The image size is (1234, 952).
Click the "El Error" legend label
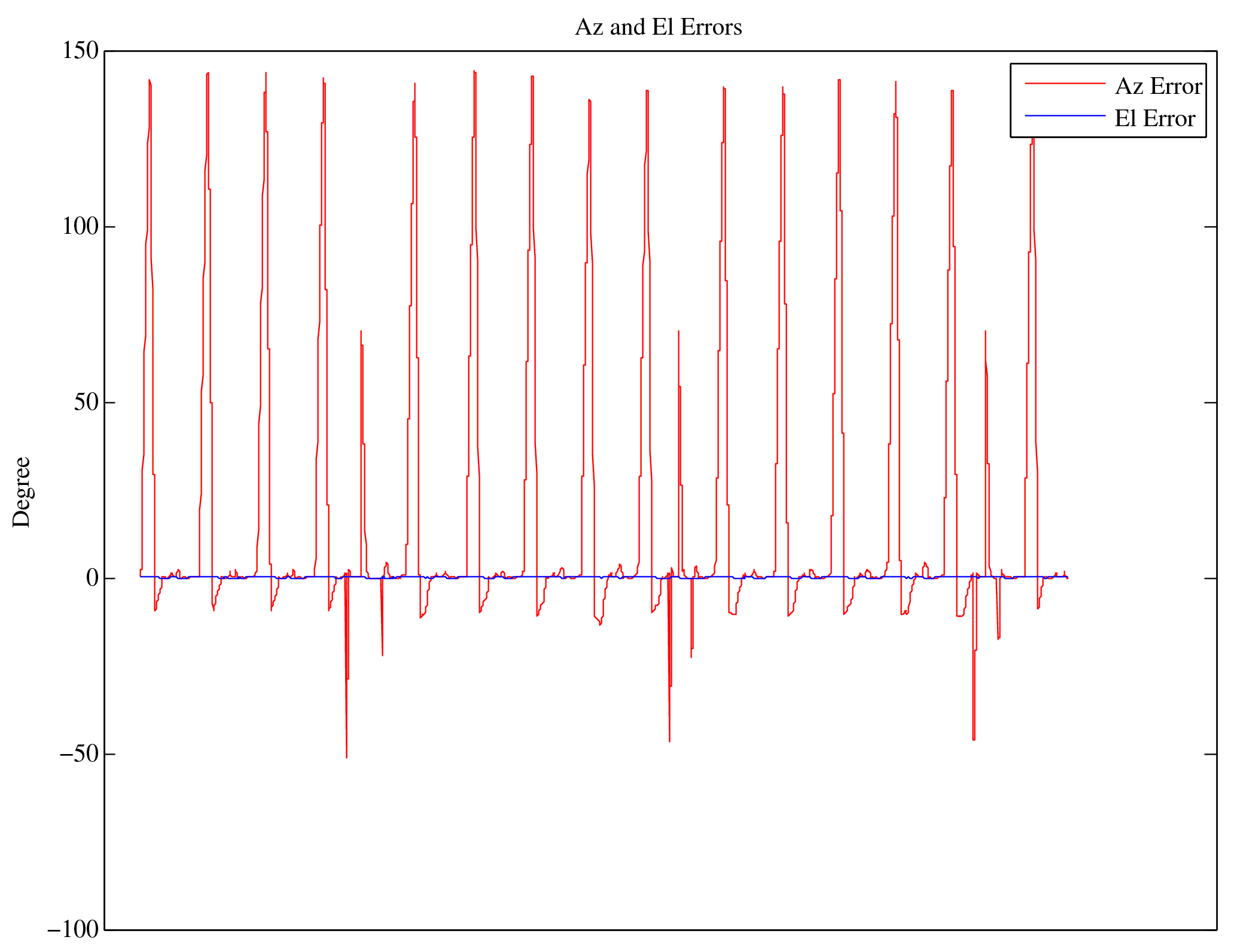(1154, 118)
